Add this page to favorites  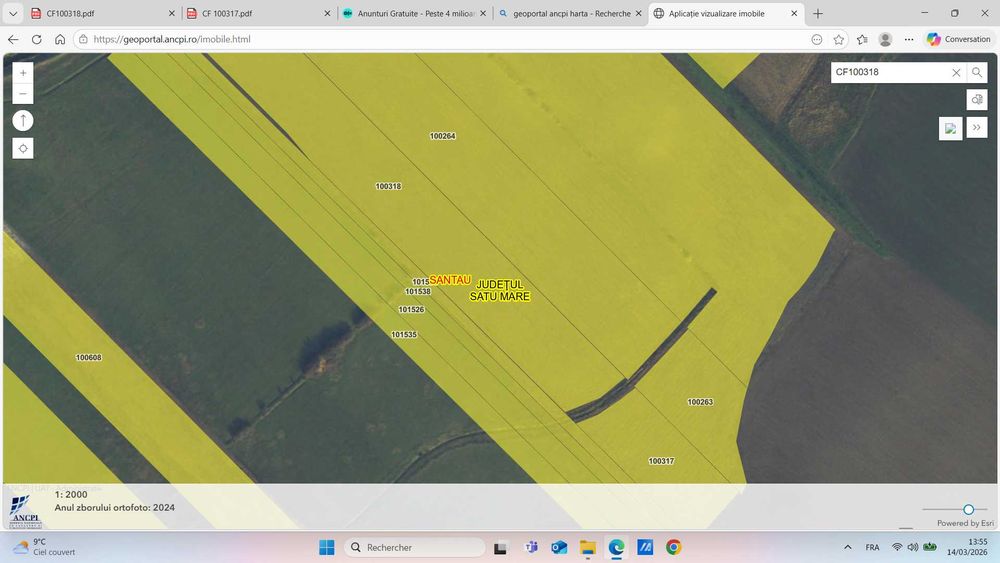839,39
